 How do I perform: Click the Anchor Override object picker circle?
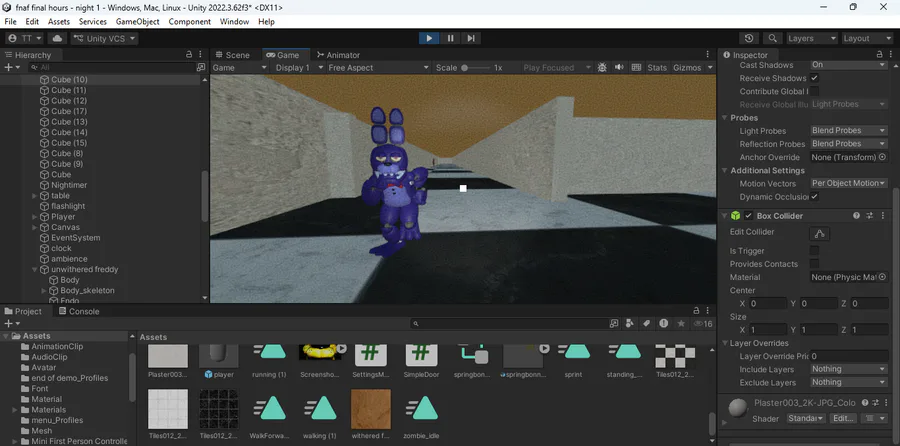point(882,157)
